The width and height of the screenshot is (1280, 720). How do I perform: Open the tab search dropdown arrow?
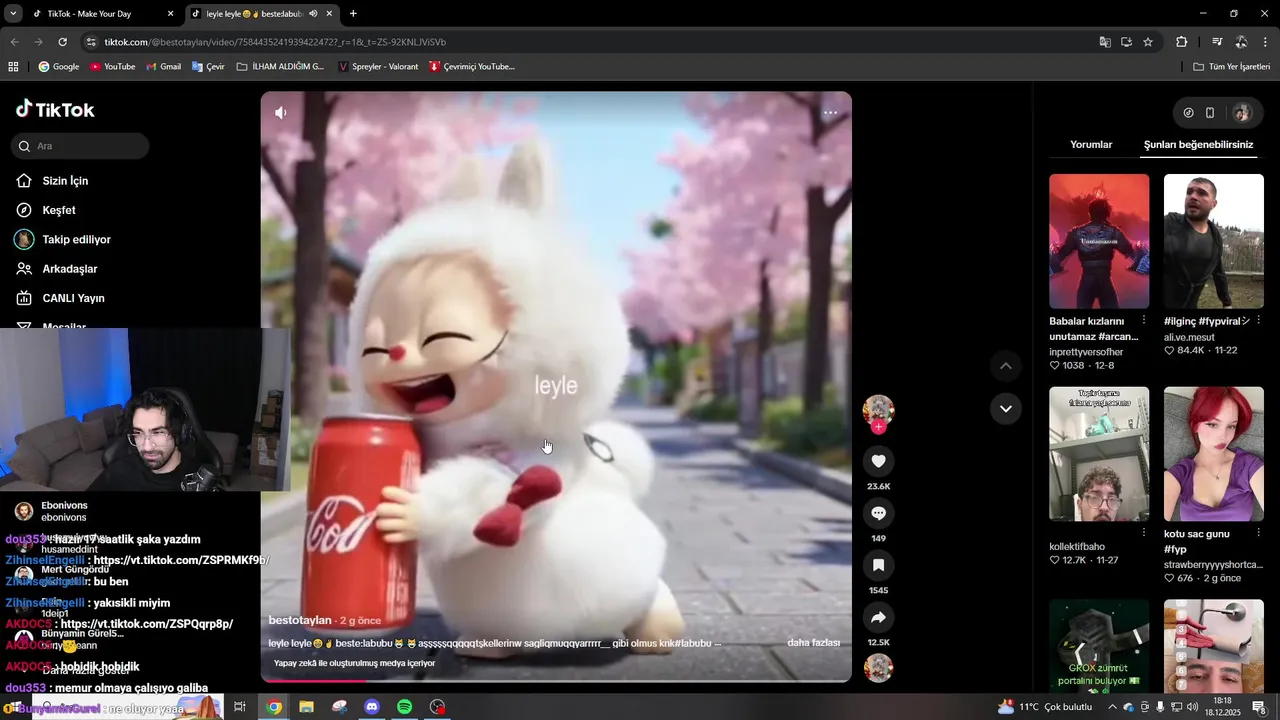[x=13, y=13]
